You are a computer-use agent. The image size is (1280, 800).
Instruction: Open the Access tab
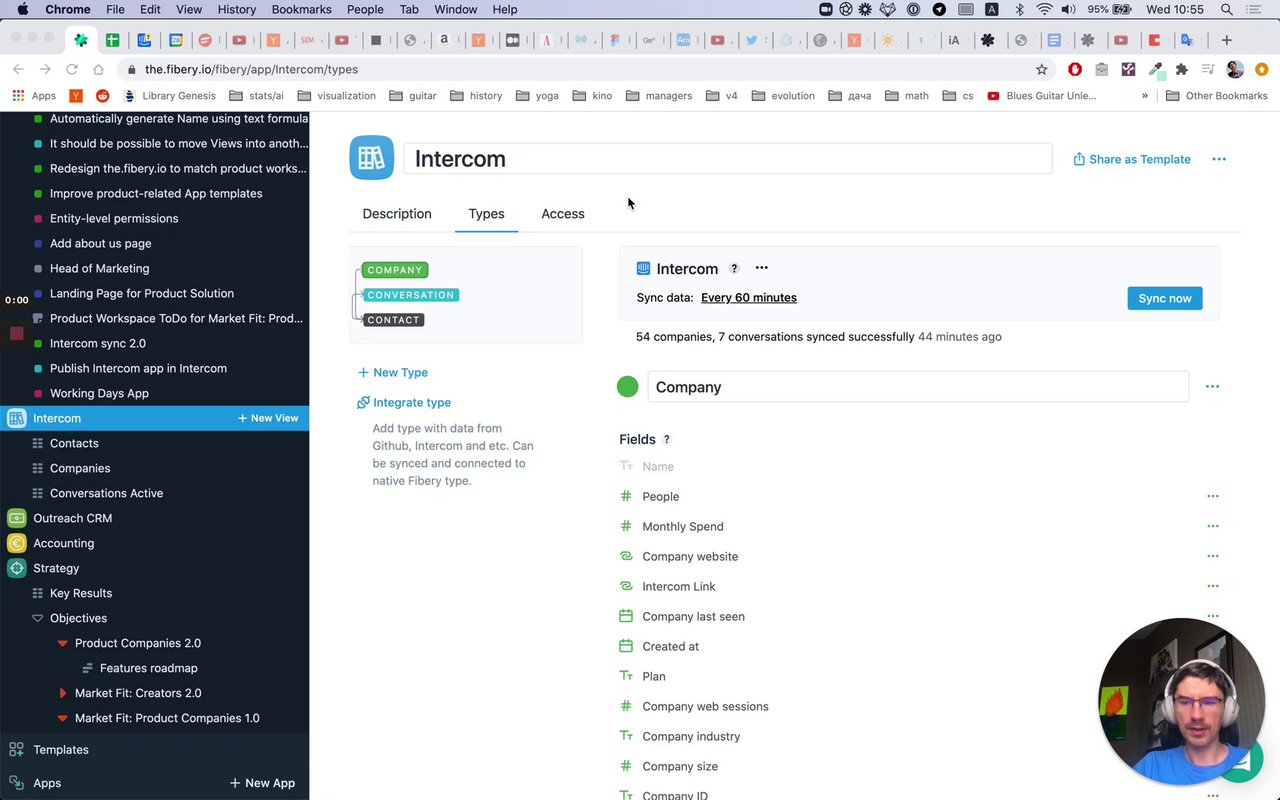[x=563, y=214]
